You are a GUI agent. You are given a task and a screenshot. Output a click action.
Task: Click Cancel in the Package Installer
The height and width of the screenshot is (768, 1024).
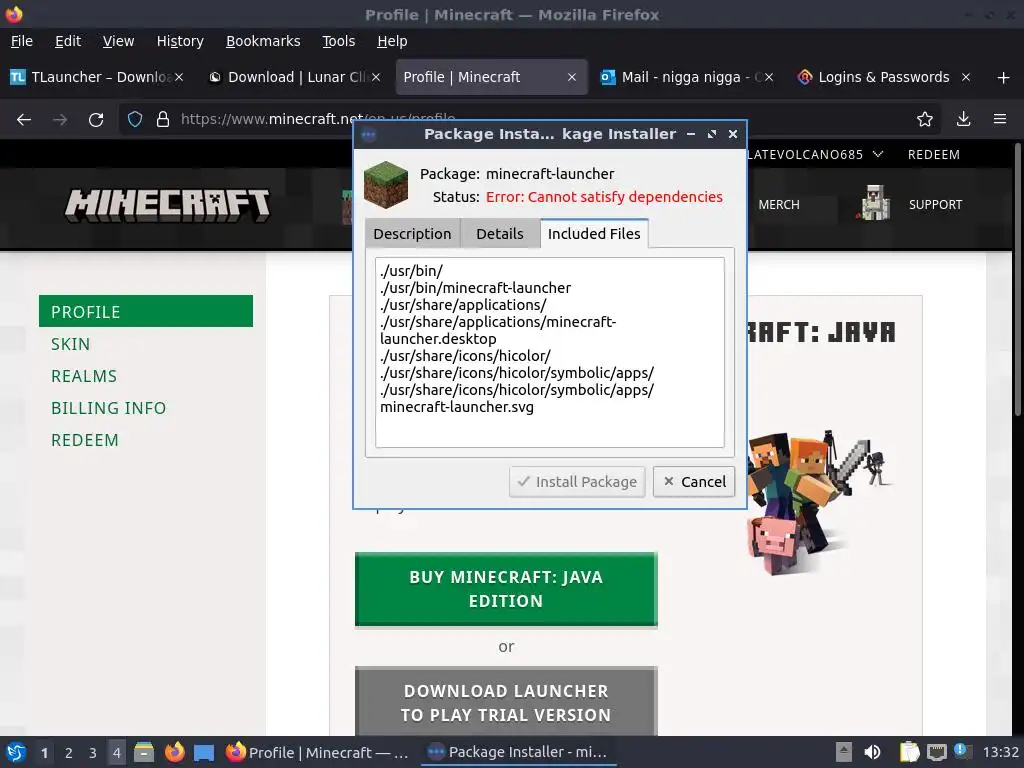(694, 482)
